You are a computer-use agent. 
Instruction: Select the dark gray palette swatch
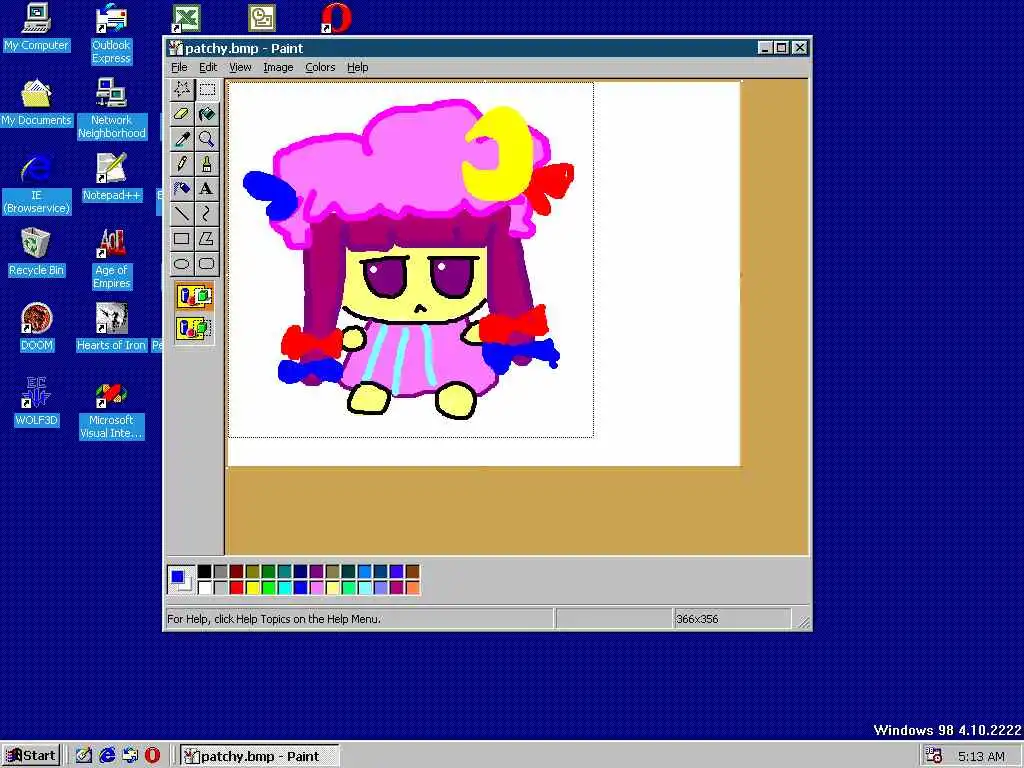point(221,572)
